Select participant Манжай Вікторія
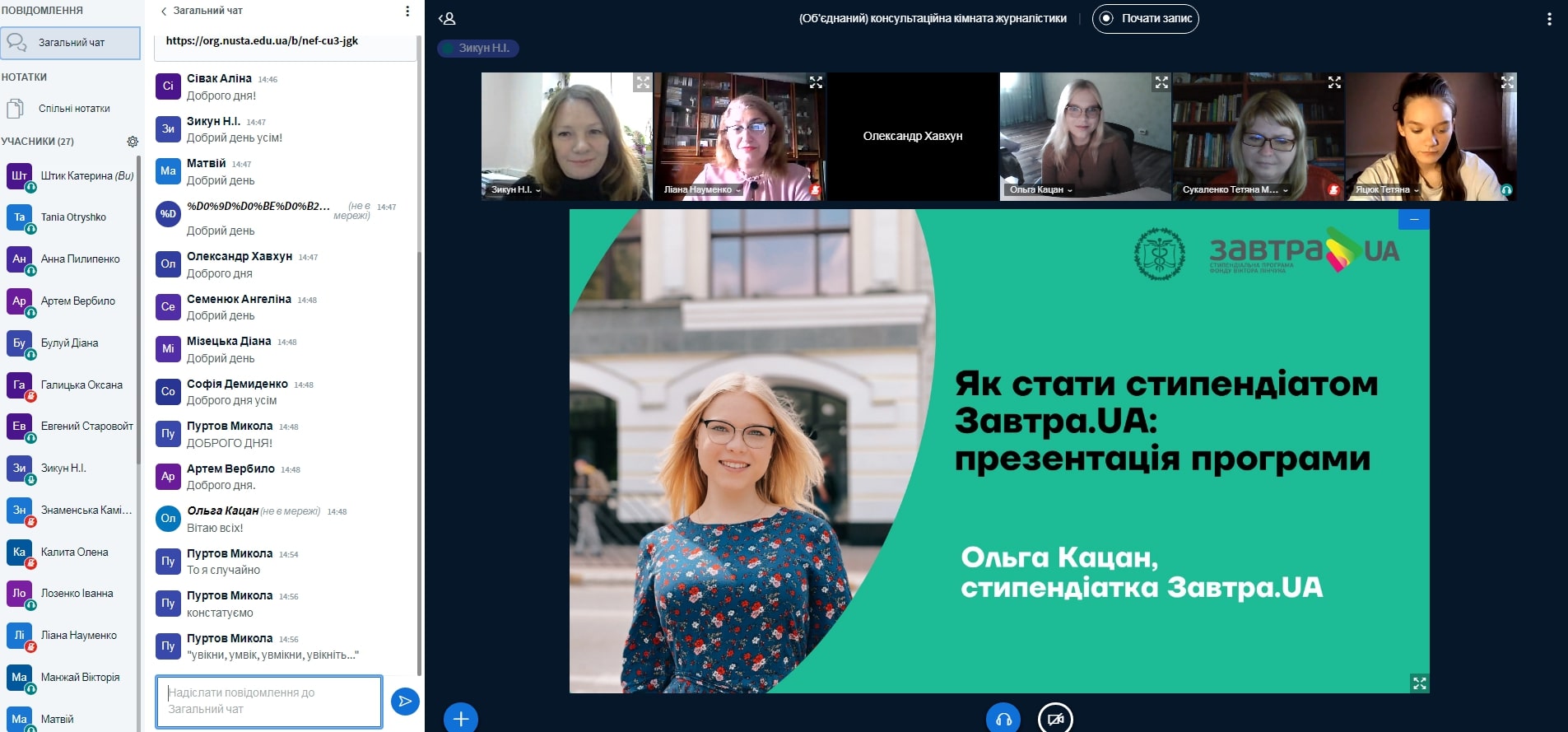Screen dimensions: 1568x732 click(x=70, y=677)
